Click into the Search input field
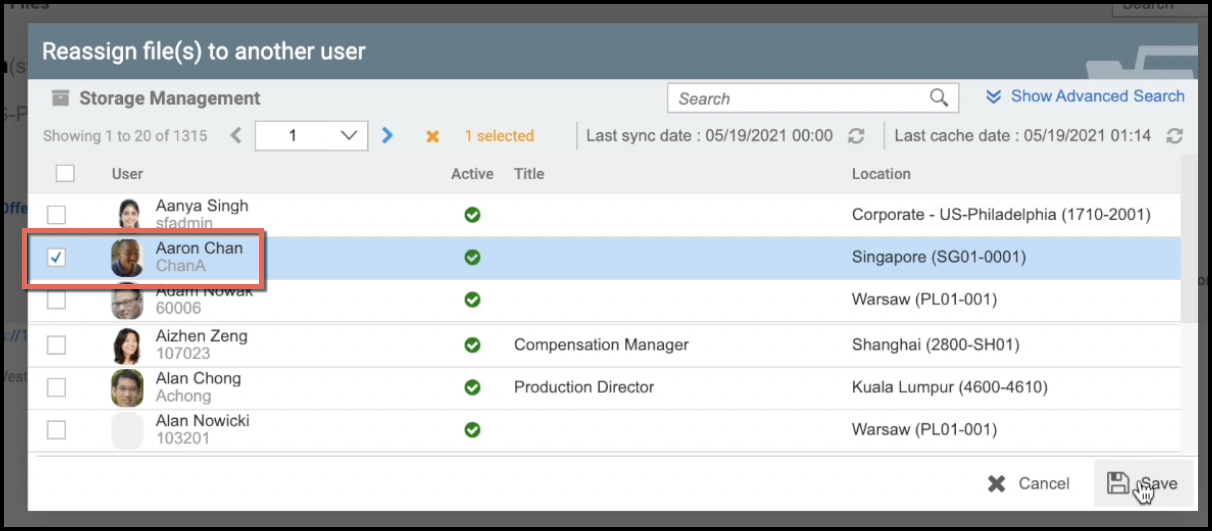 pos(797,98)
